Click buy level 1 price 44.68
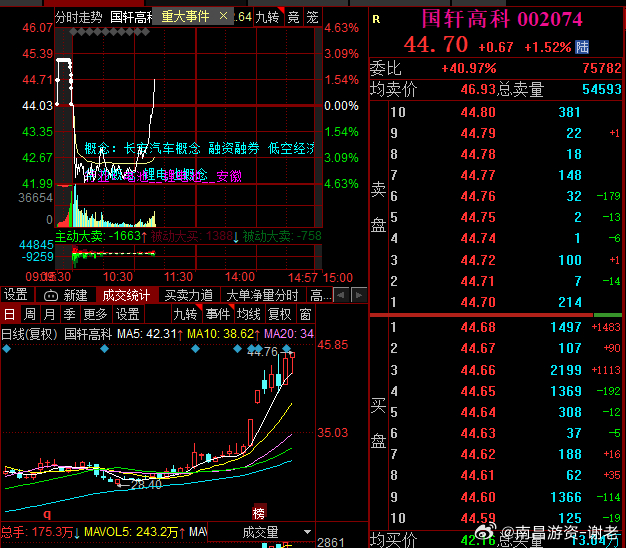Viewport: 626px width, 548px height. tap(478, 327)
